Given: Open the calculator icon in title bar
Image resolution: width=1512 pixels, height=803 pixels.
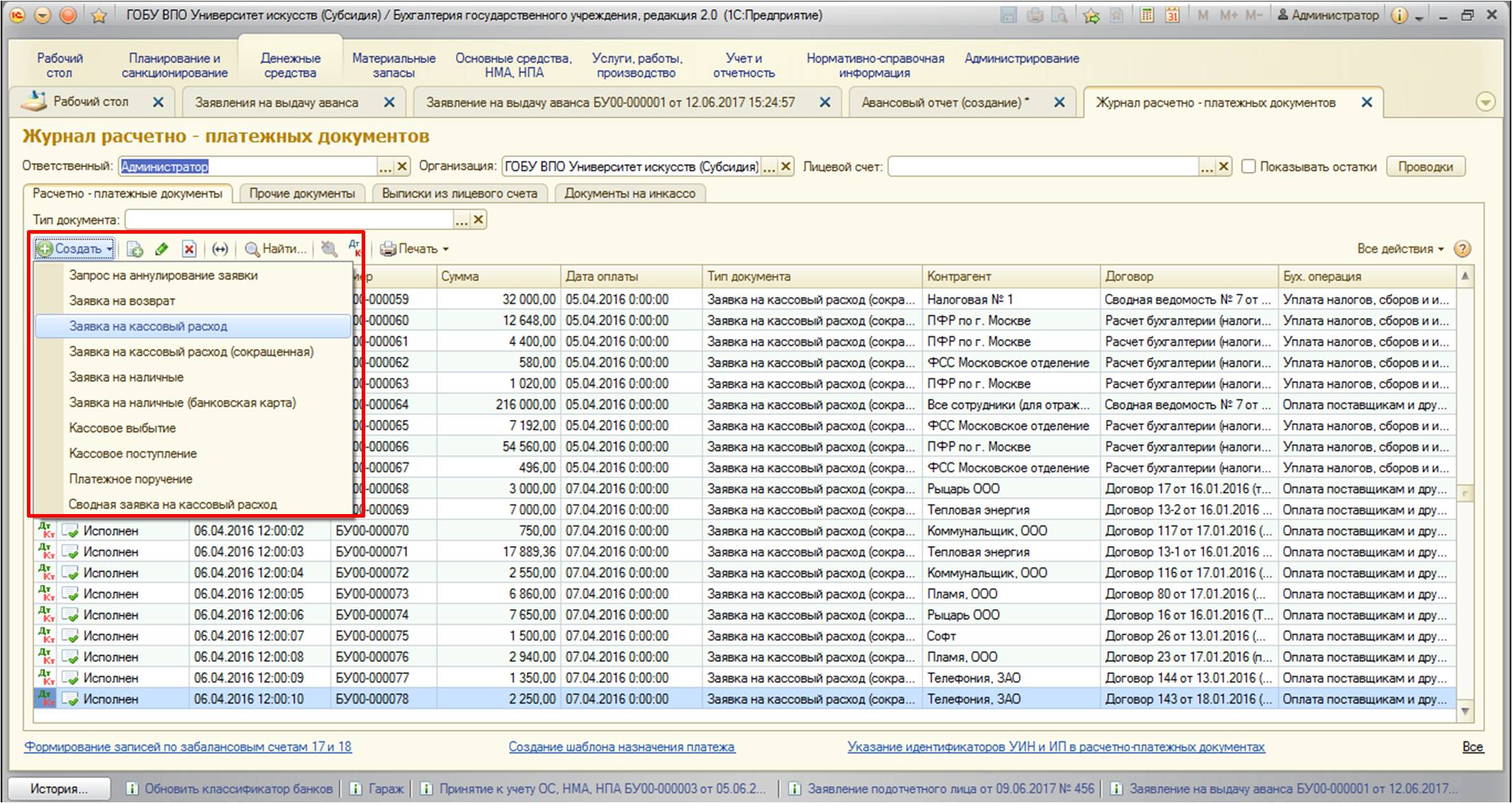Looking at the screenshot, I should point(1147,16).
